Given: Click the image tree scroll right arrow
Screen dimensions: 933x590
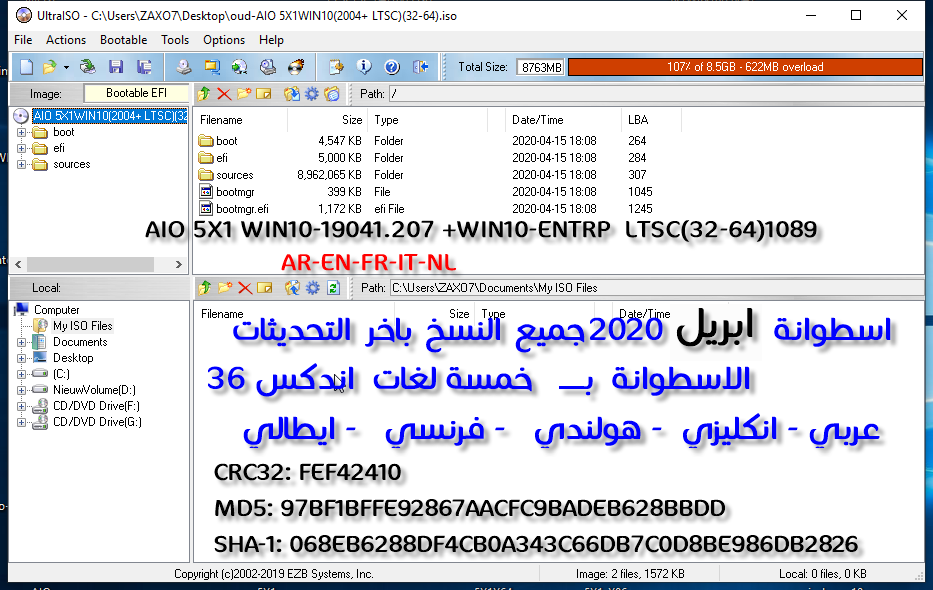Looking at the screenshot, I should click(x=179, y=264).
